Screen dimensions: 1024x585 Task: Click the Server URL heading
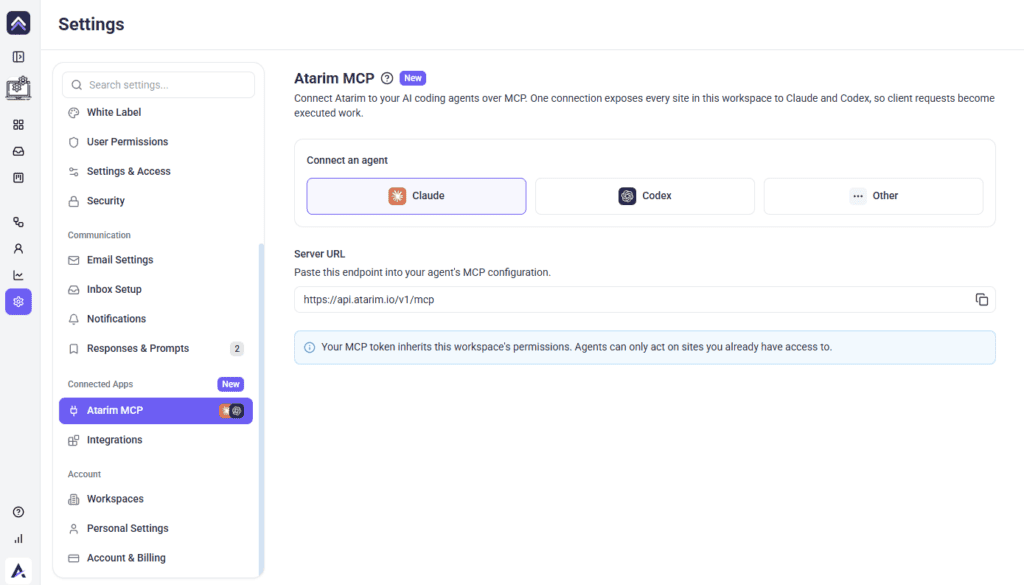click(x=319, y=254)
